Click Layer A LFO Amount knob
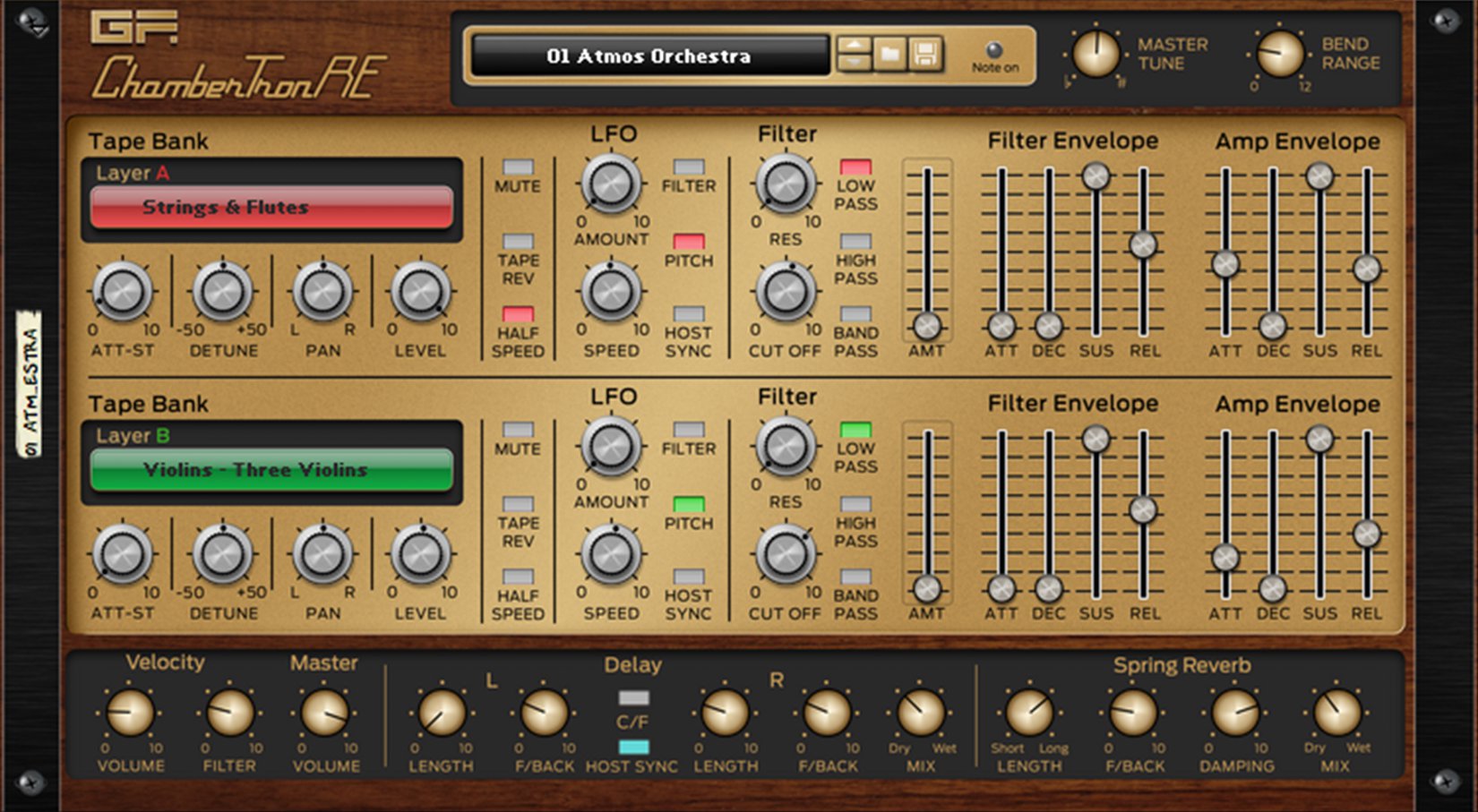This screenshot has width=1478, height=812. pyautogui.click(x=612, y=184)
